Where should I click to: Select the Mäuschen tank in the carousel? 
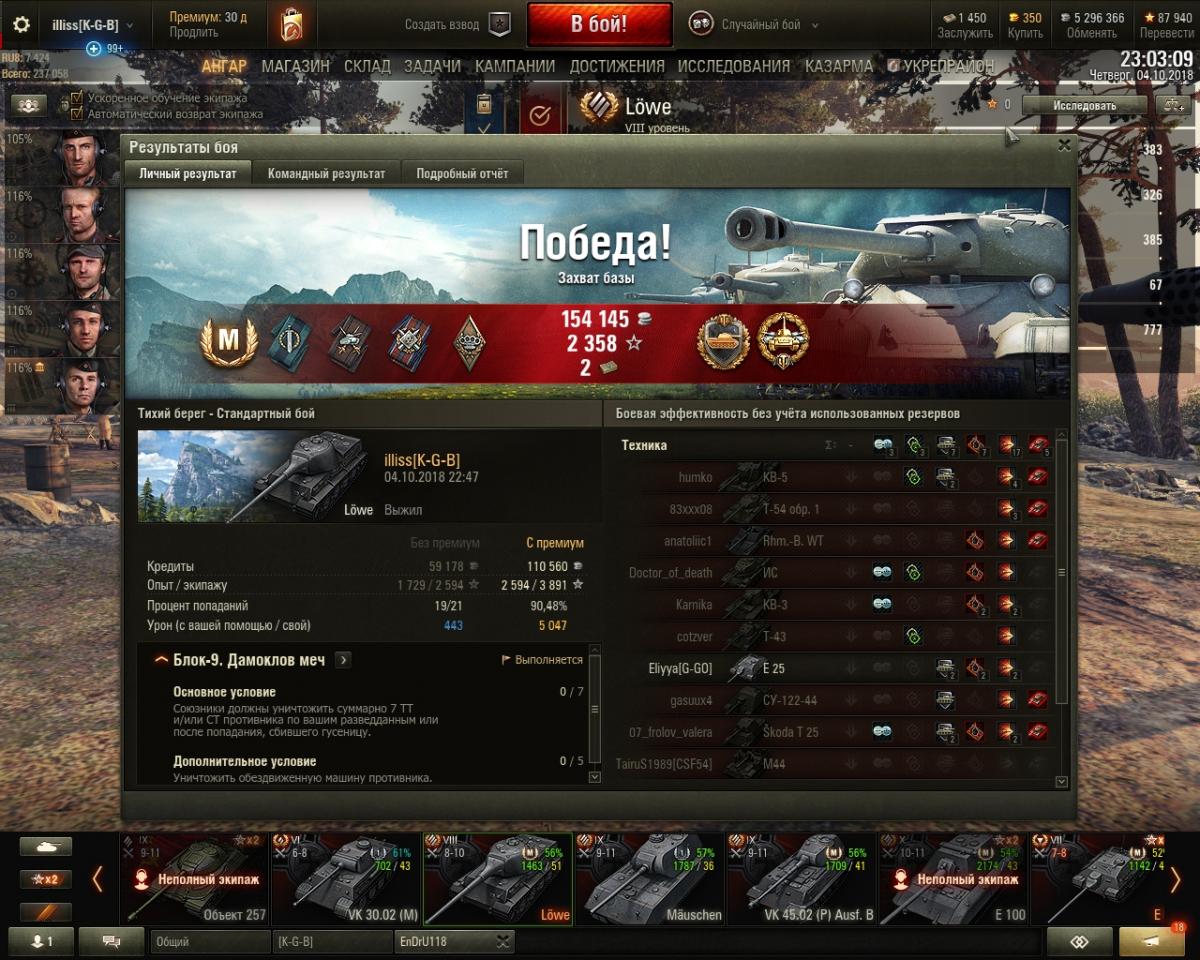(650, 878)
